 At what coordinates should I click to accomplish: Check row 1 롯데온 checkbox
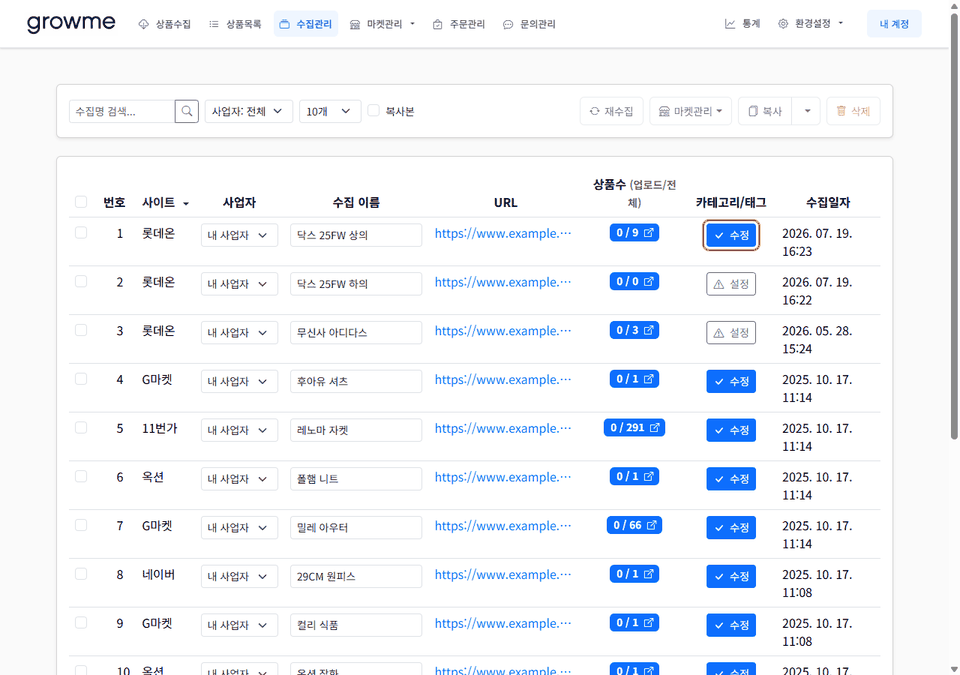[x=81, y=233]
